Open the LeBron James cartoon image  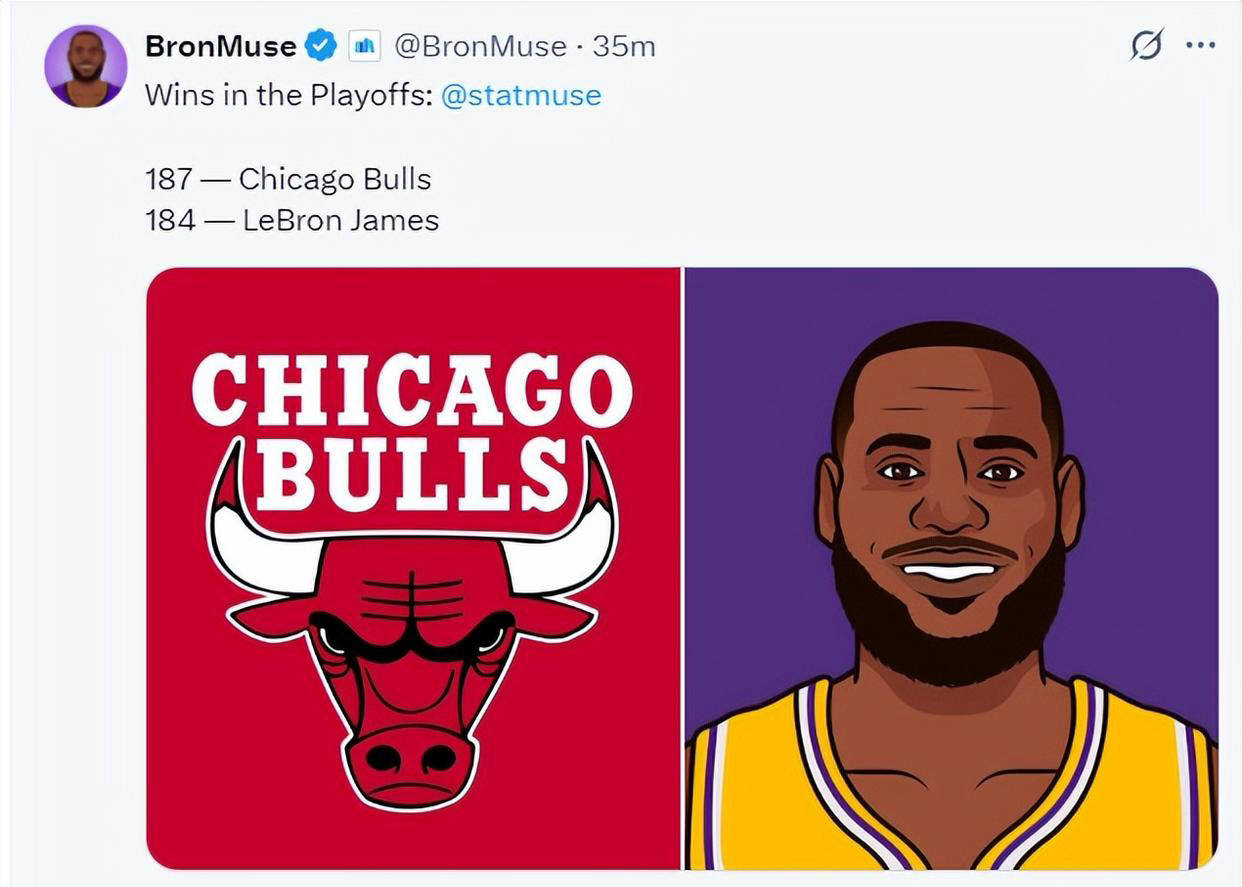click(x=951, y=568)
